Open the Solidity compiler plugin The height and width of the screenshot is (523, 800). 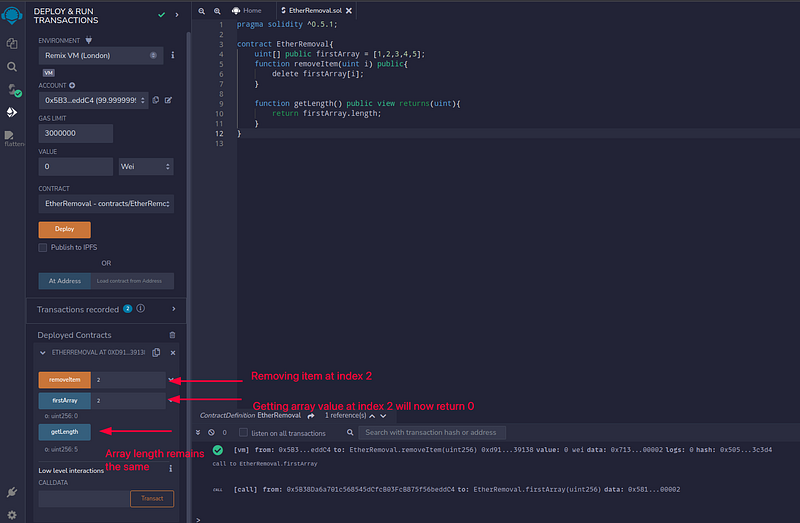click(x=12, y=89)
